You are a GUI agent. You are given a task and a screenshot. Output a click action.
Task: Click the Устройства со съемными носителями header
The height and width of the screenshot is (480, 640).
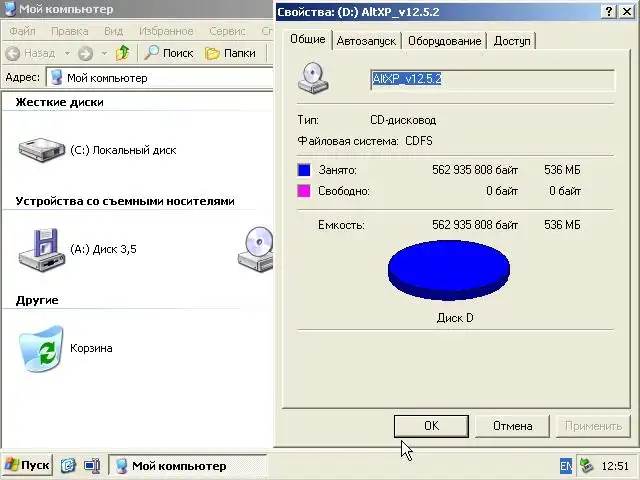tap(125, 201)
